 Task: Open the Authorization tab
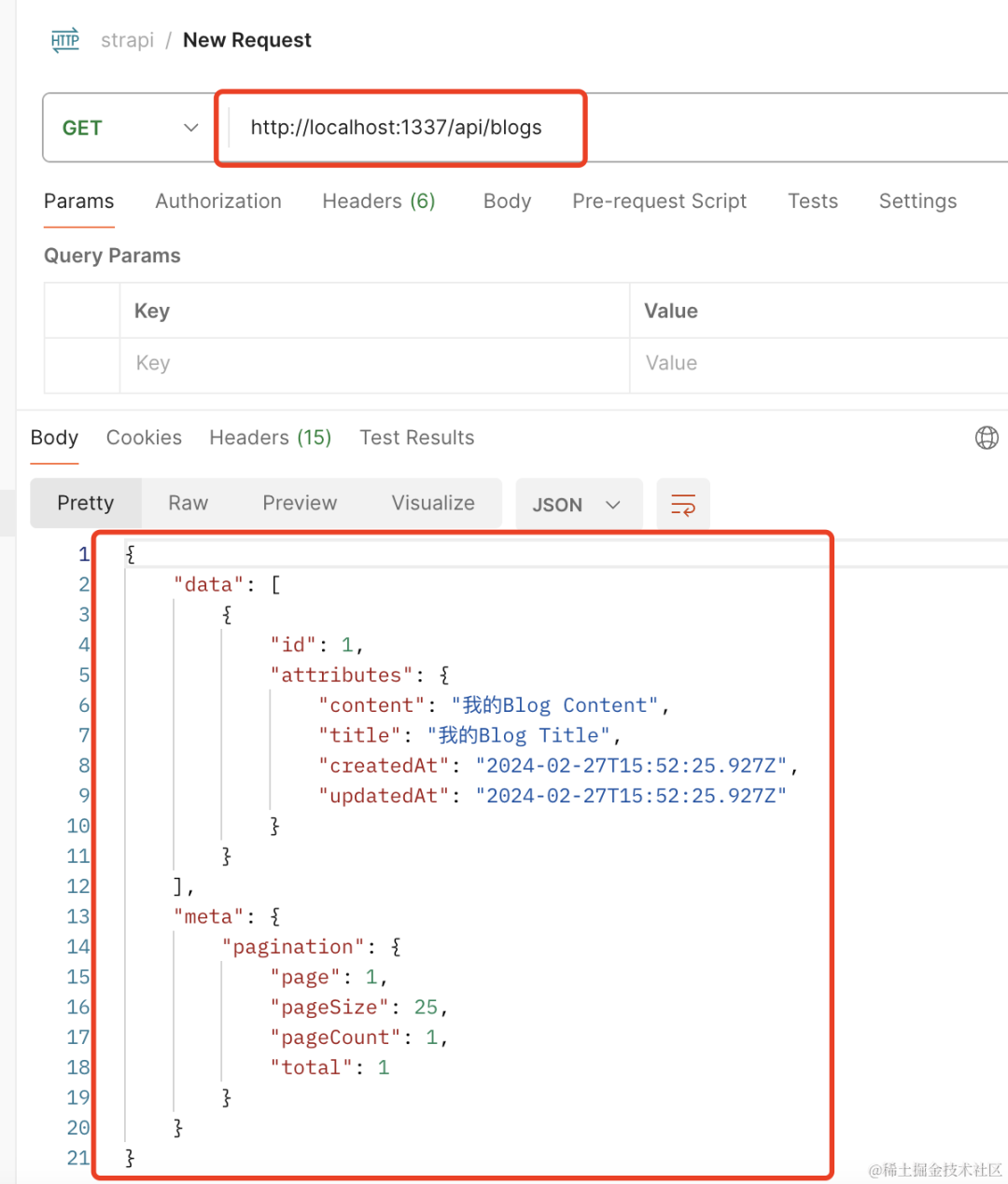tap(218, 202)
